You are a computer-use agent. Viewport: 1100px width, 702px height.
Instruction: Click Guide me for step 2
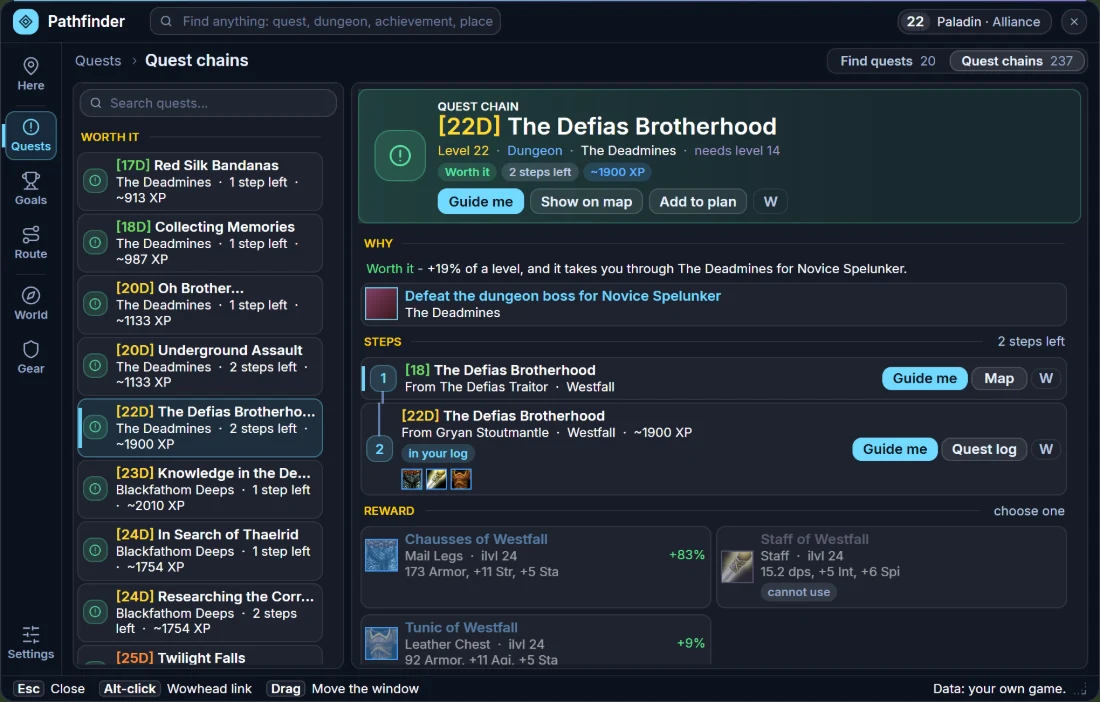pos(895,449)
